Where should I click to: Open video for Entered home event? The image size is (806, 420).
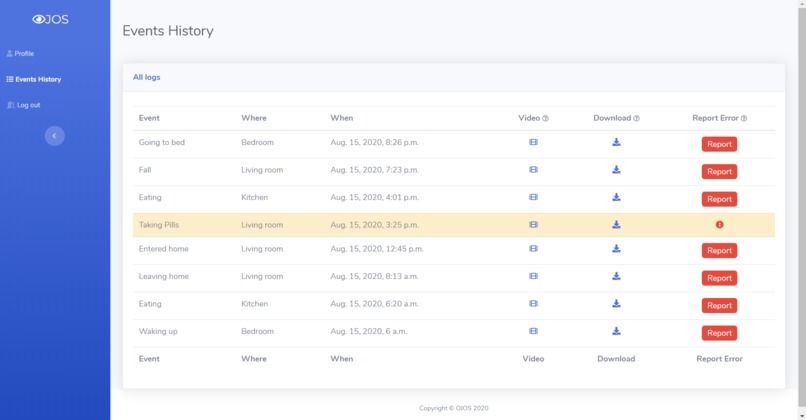coord(533,248)
